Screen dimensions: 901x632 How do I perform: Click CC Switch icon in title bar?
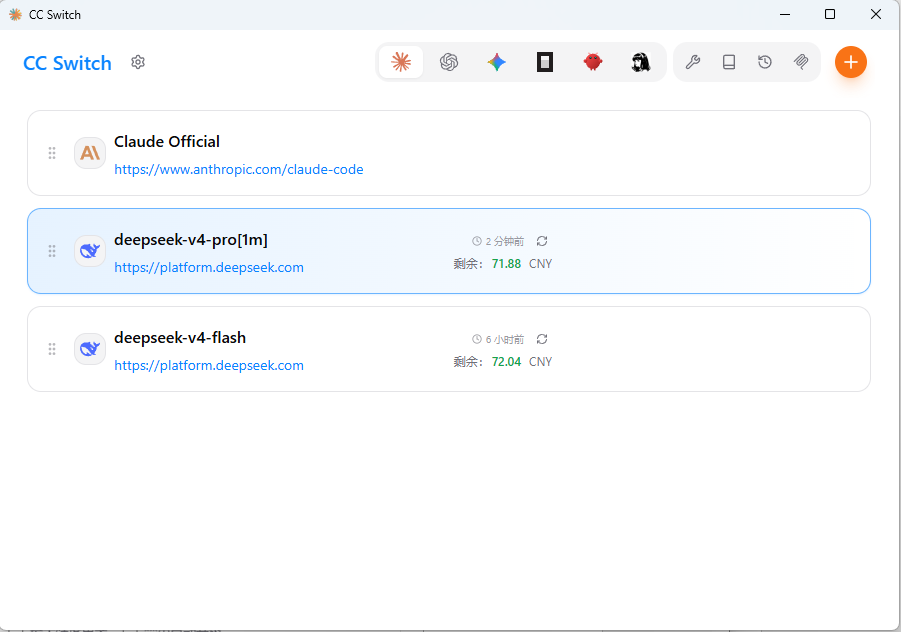[16, 14]
